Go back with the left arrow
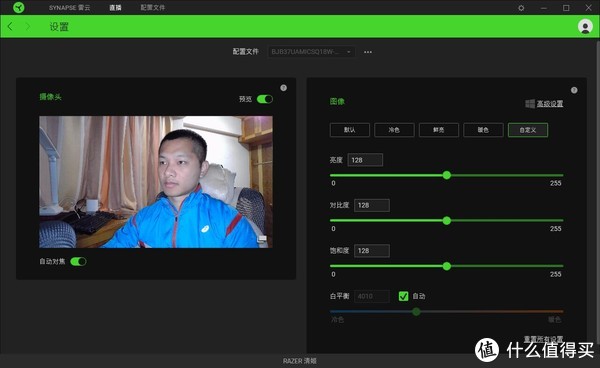This screenshot has height=368, width=600. (10, 26)
